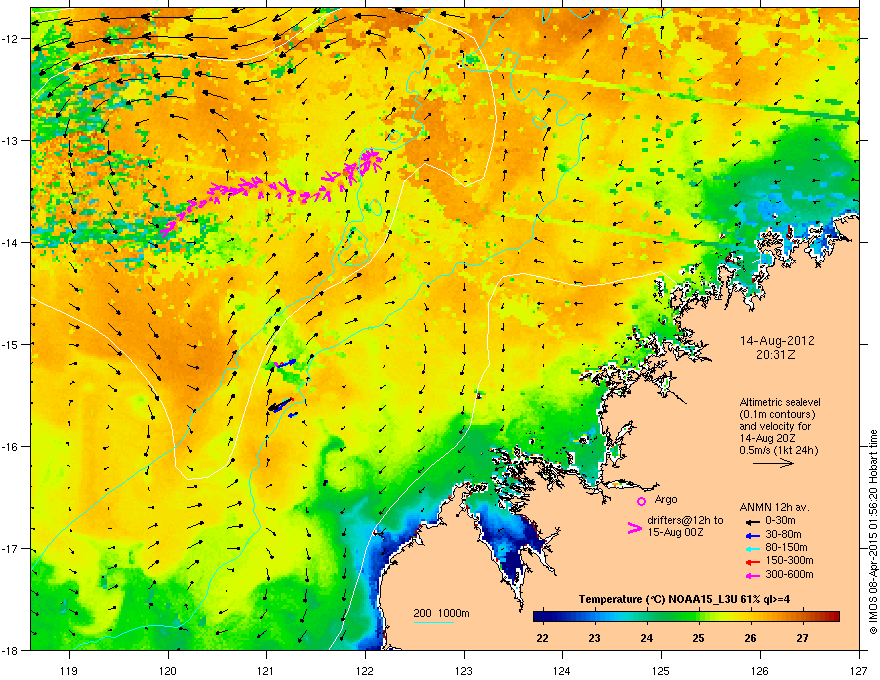Click the Argo legend label
The height and width of the screenshot is (680, 880).
coord(666,499)
